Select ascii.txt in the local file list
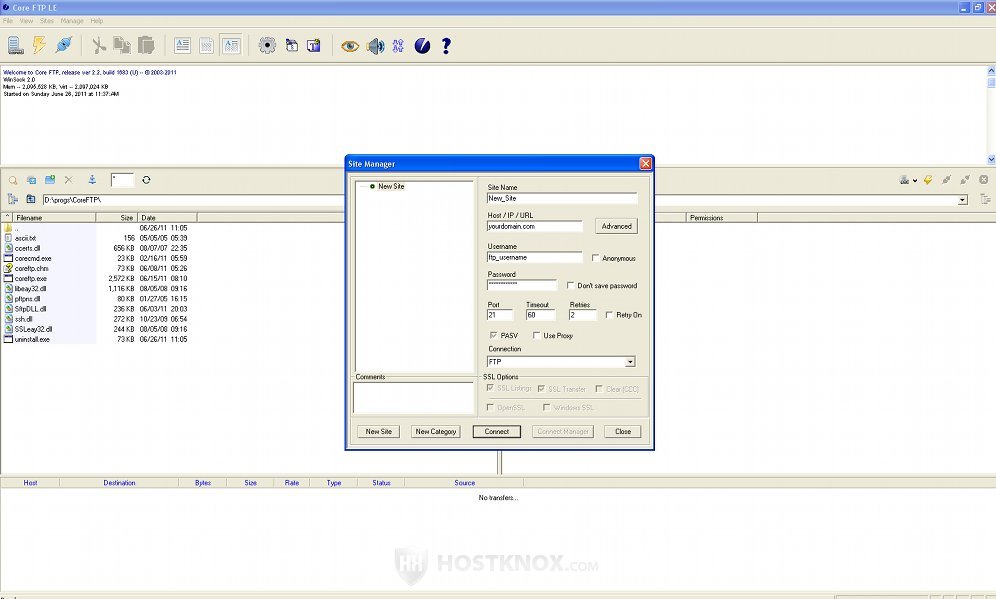Viewport: 996px width, 599px height. pyautogui.click(x=25, y=238)
